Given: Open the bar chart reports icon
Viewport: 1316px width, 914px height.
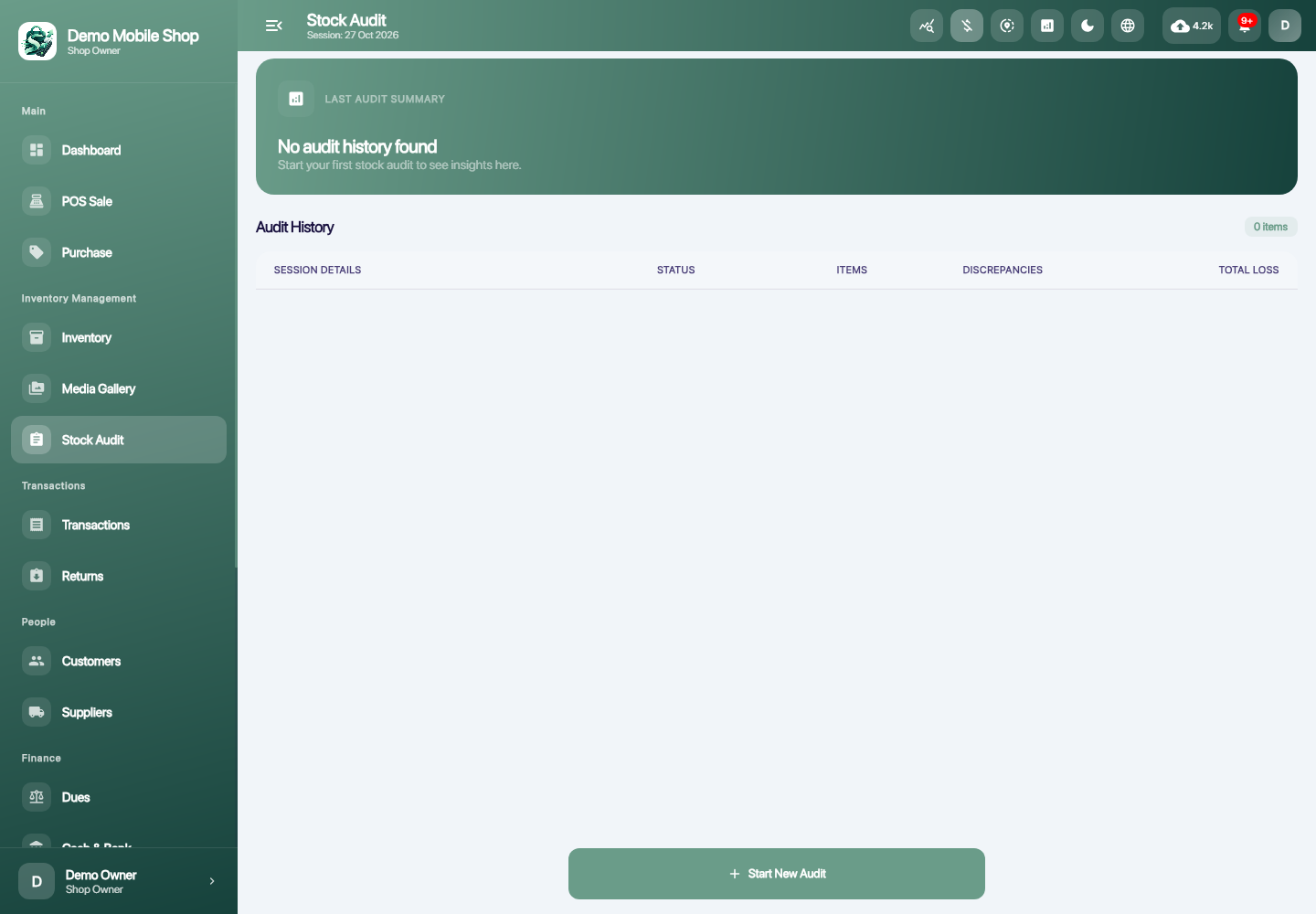Looking at the screenshot, I should [x=1047, y=26].
